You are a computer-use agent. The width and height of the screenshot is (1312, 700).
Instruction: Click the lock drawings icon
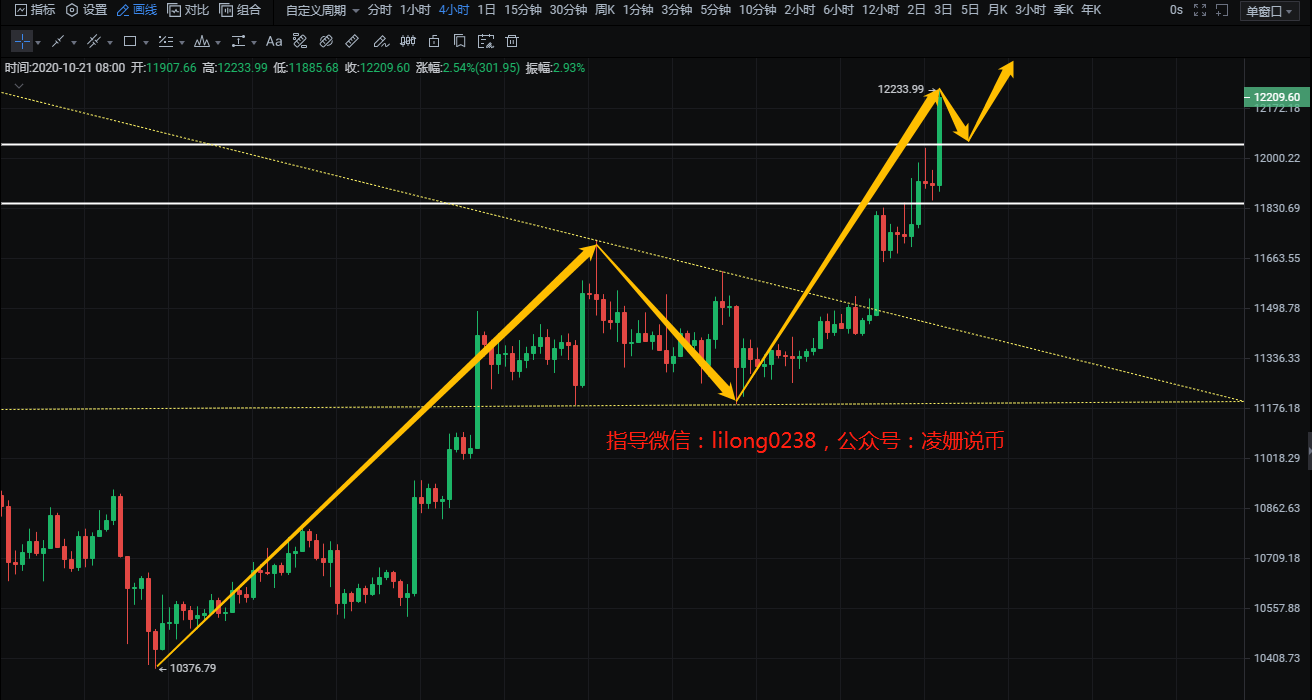[433, 42]
